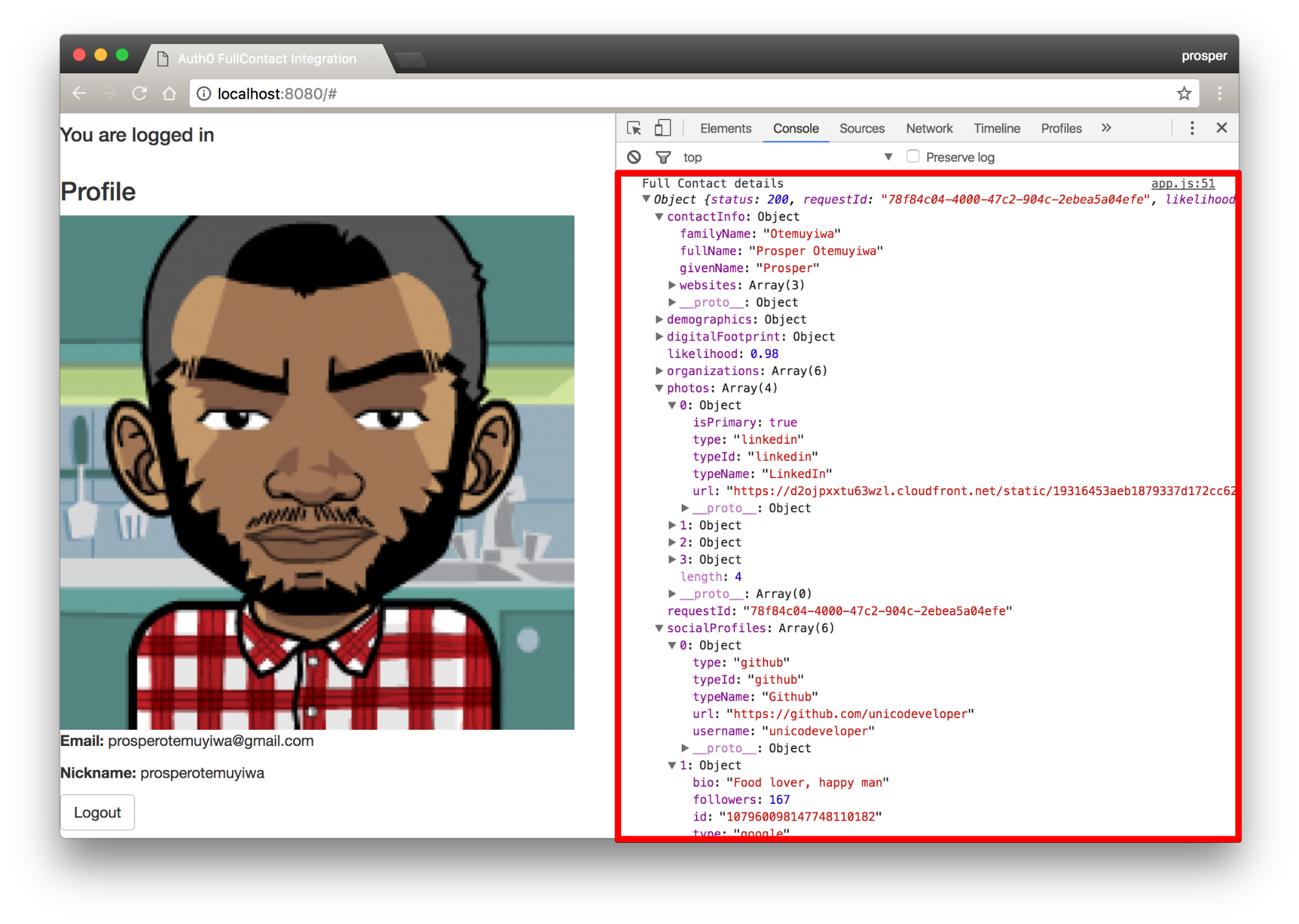Click the console filter funnel icon
This screenshot has width=1299, height=924.
[663, 157]
